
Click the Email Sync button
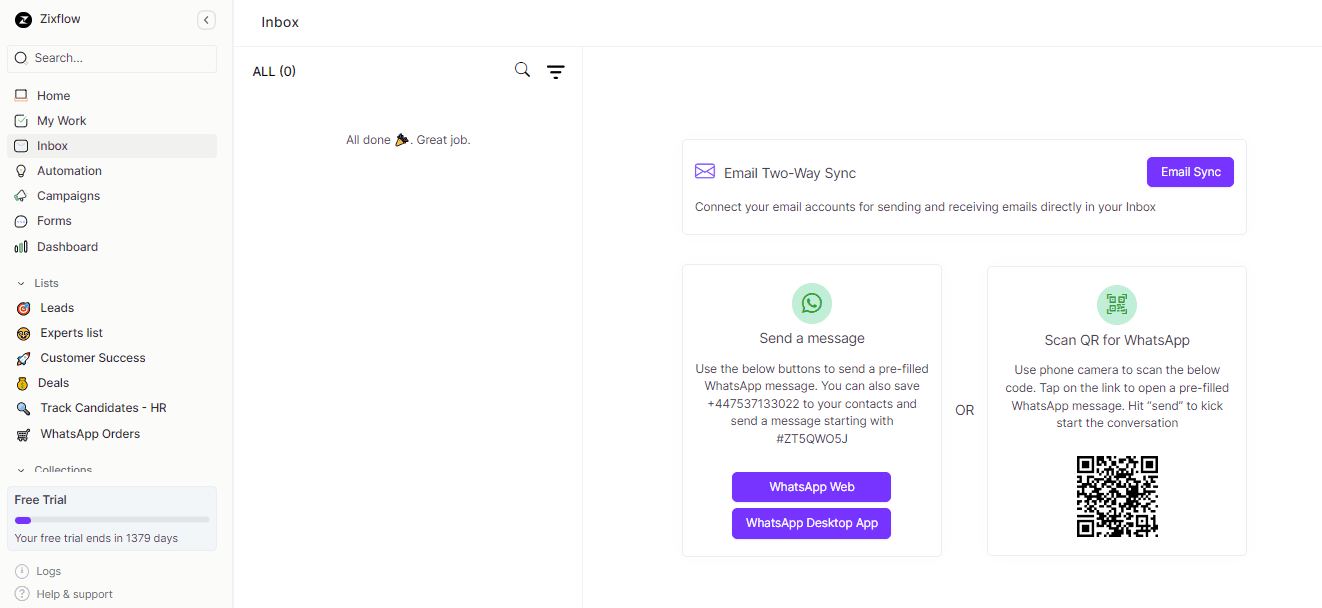tap(1189, 171)
